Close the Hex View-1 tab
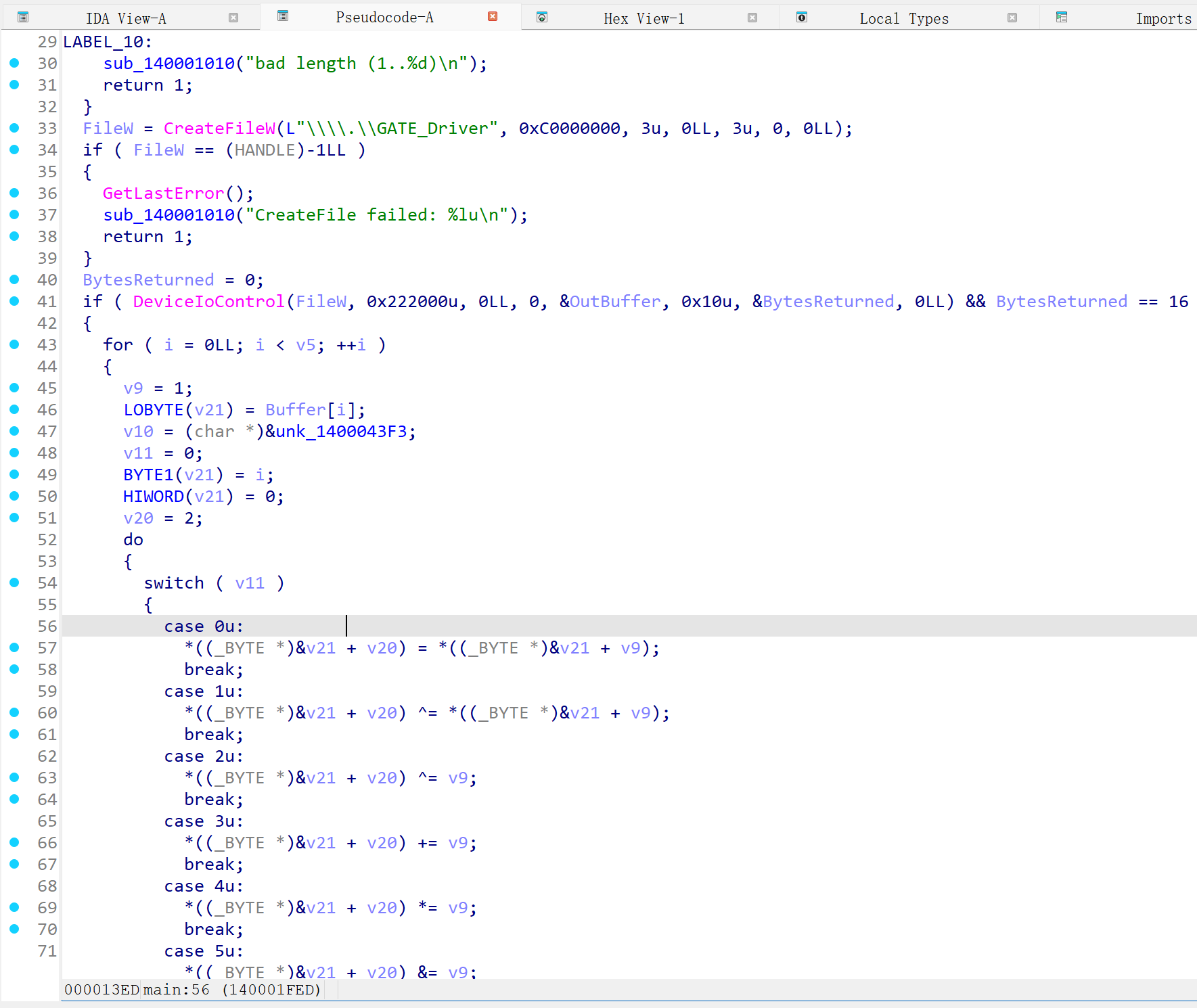 [752, 18]
